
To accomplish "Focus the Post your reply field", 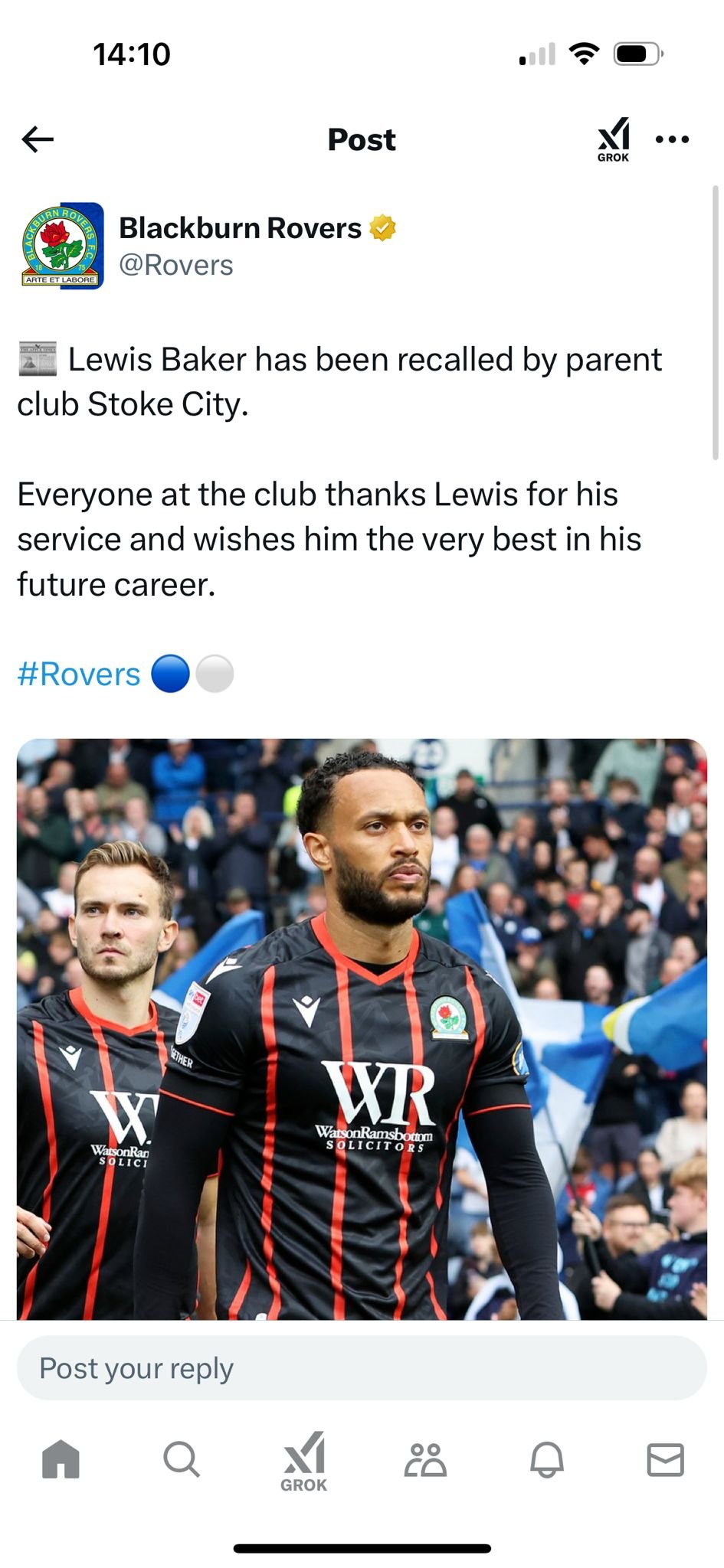I will (362, 1368).
